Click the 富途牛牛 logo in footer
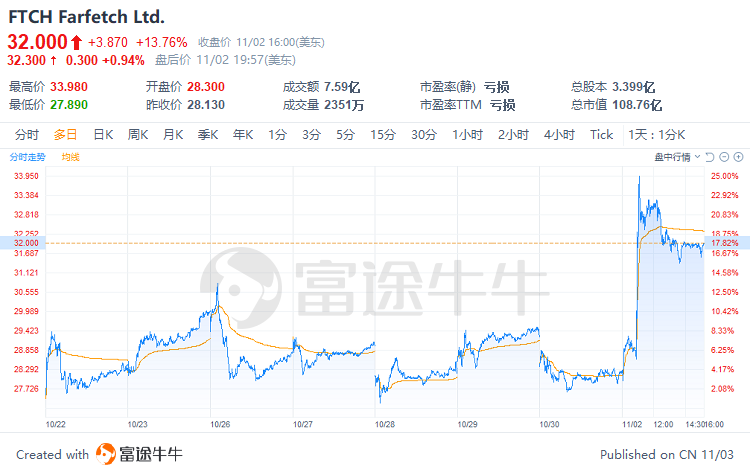The image size is (750, 475). pyautogui.click(x=139, y=454)
